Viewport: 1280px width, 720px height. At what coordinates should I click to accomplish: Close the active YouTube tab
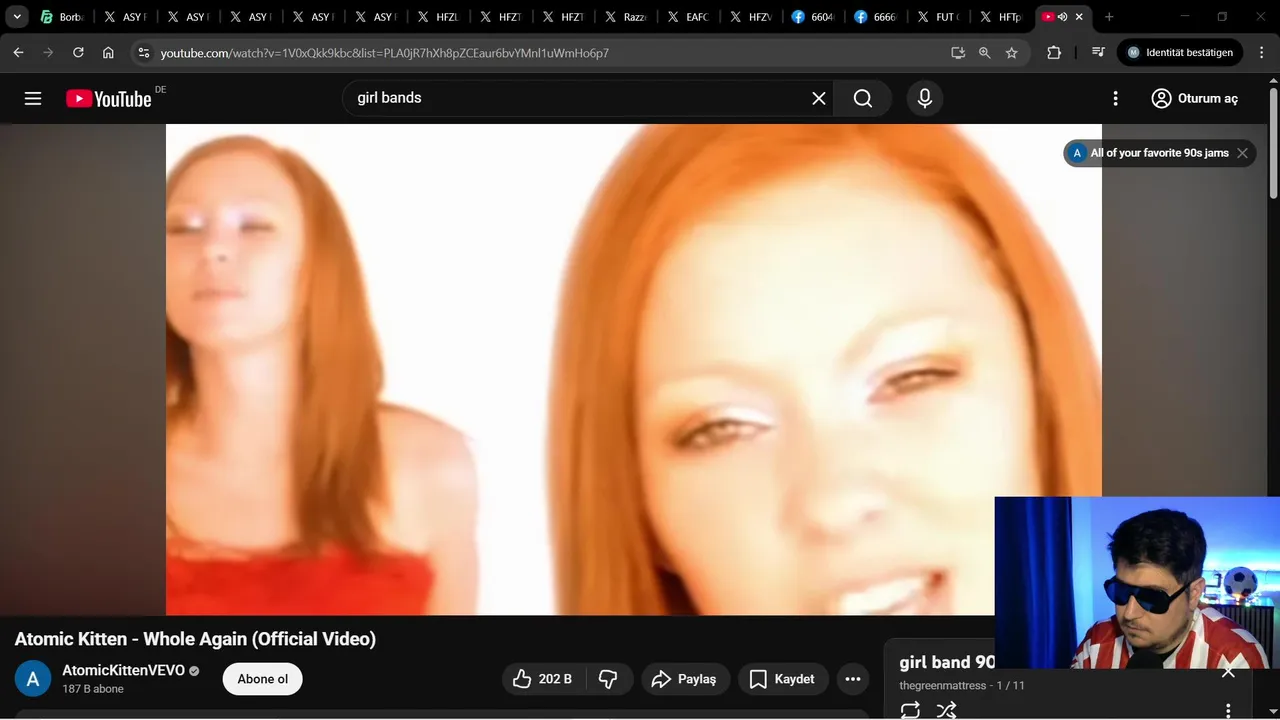pyautogui.click(x=1079, y=17)
